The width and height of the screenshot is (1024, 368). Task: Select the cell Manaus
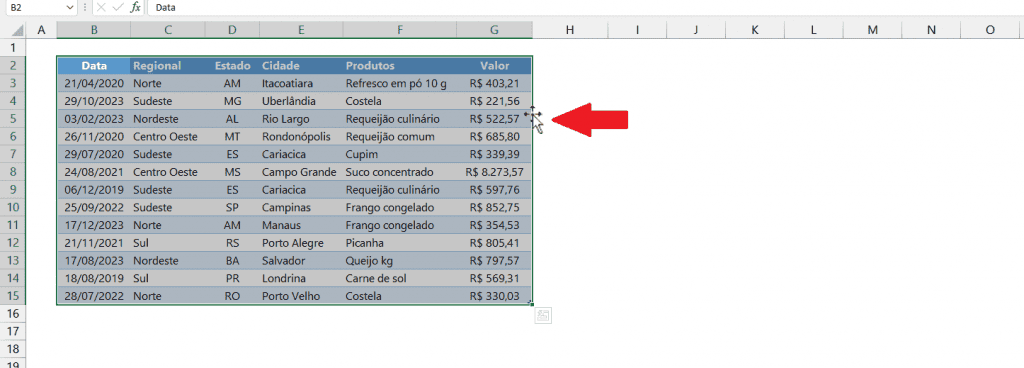coord(300,225)
